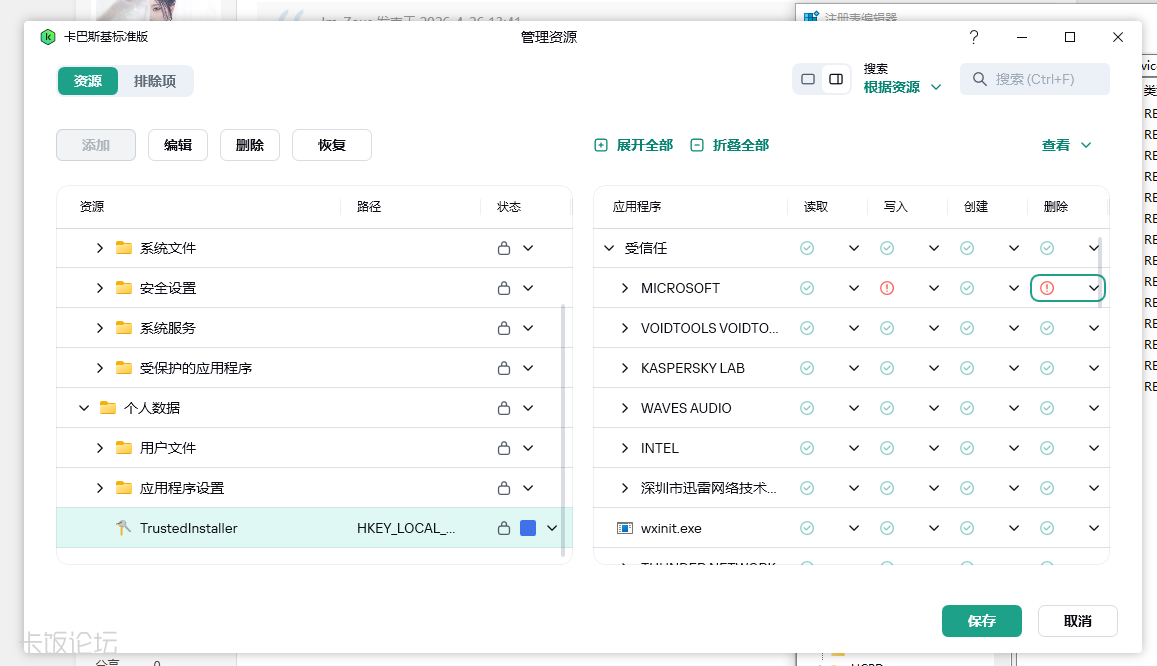Screen dimensions: 1157x666
Task: Open 系统文件 status dropdown arrow
Action: coord(528,249)
